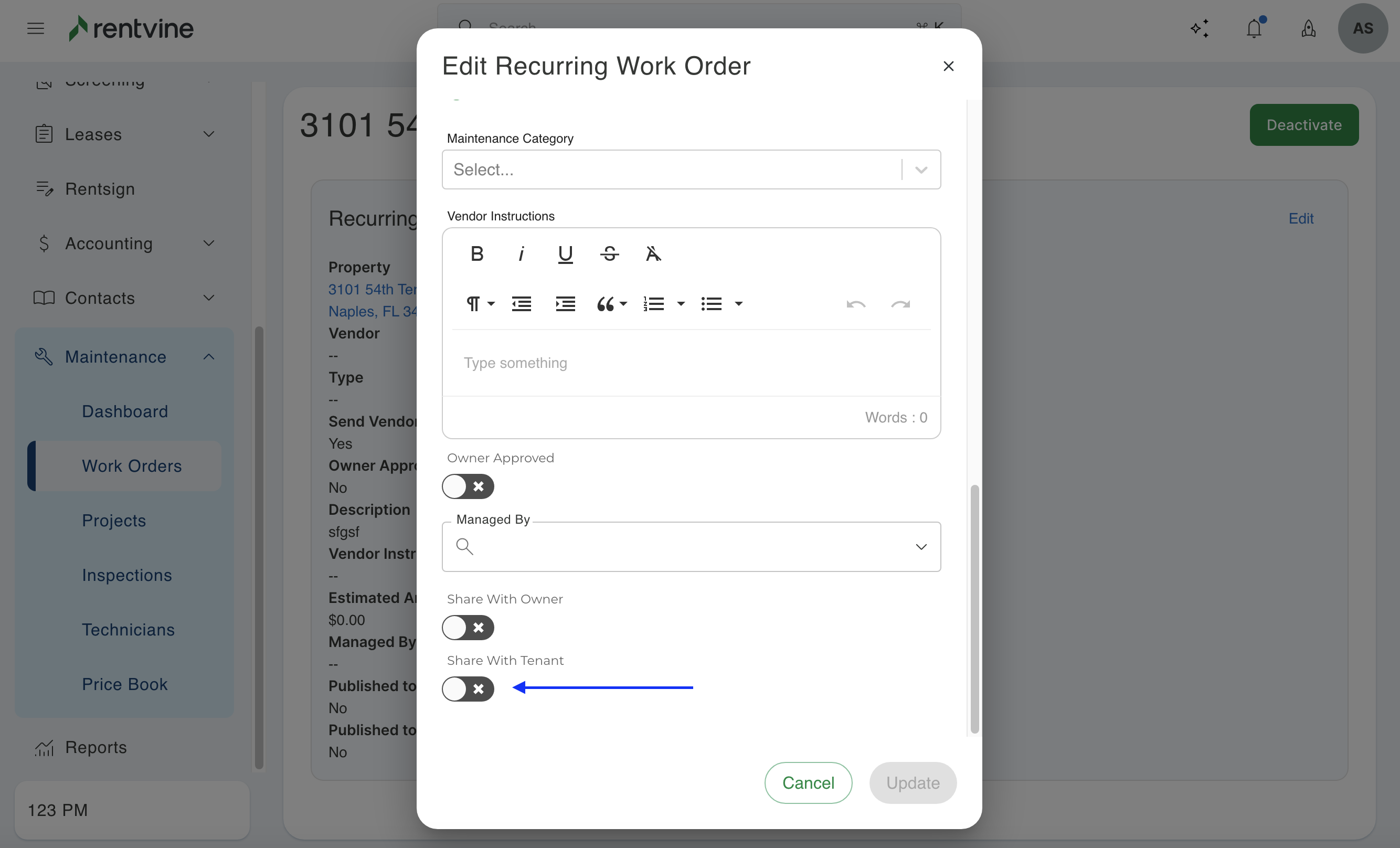Viewport: 1400px width, 848px height.
Task: Toggle bold formatting in Vendor Instructions
Action: pyautogui.click(x=476, y=253)
